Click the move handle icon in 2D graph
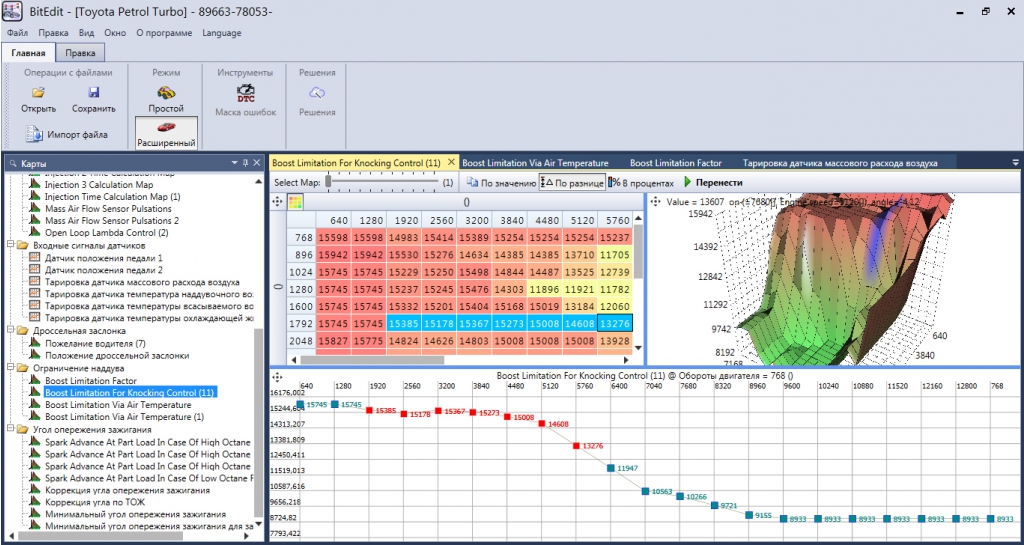 (277, 377)
